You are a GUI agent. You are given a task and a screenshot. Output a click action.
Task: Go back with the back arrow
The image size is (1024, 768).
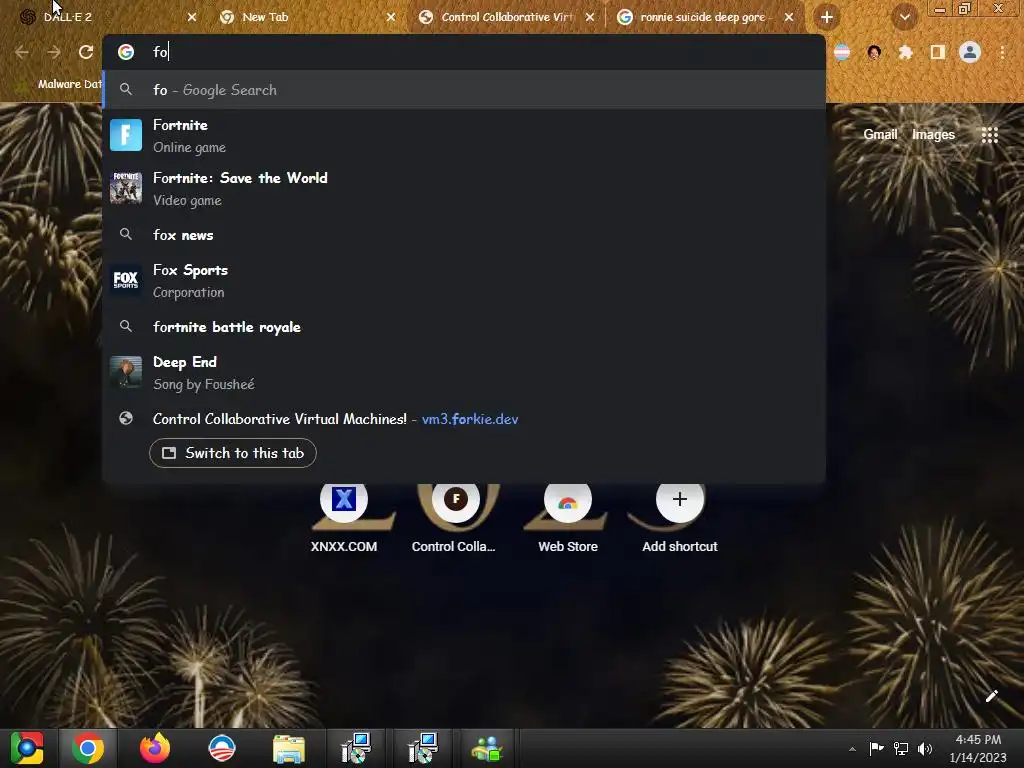tap(22, 52)
